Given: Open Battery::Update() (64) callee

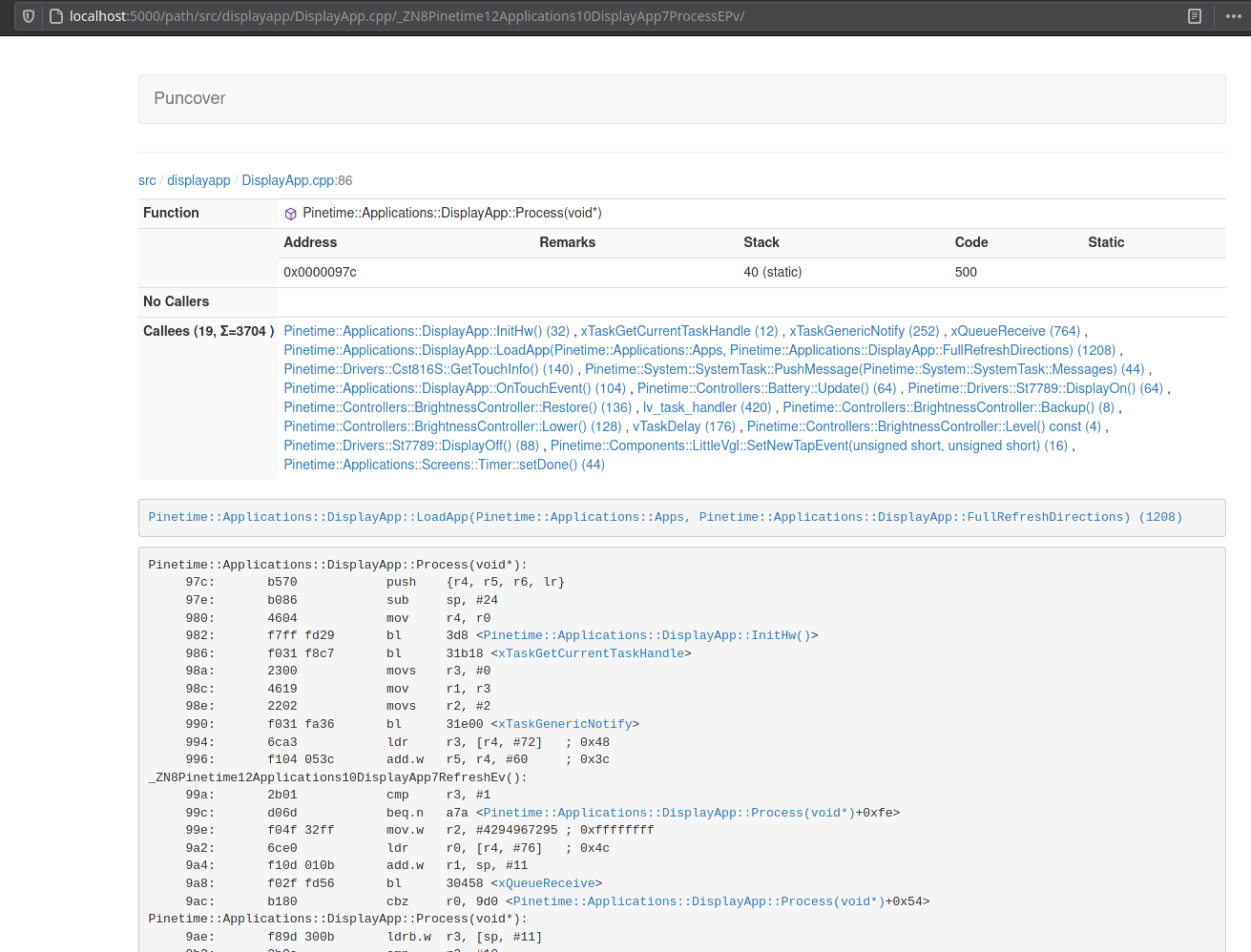Looking at the screenshot, I should tap(766, 388).
